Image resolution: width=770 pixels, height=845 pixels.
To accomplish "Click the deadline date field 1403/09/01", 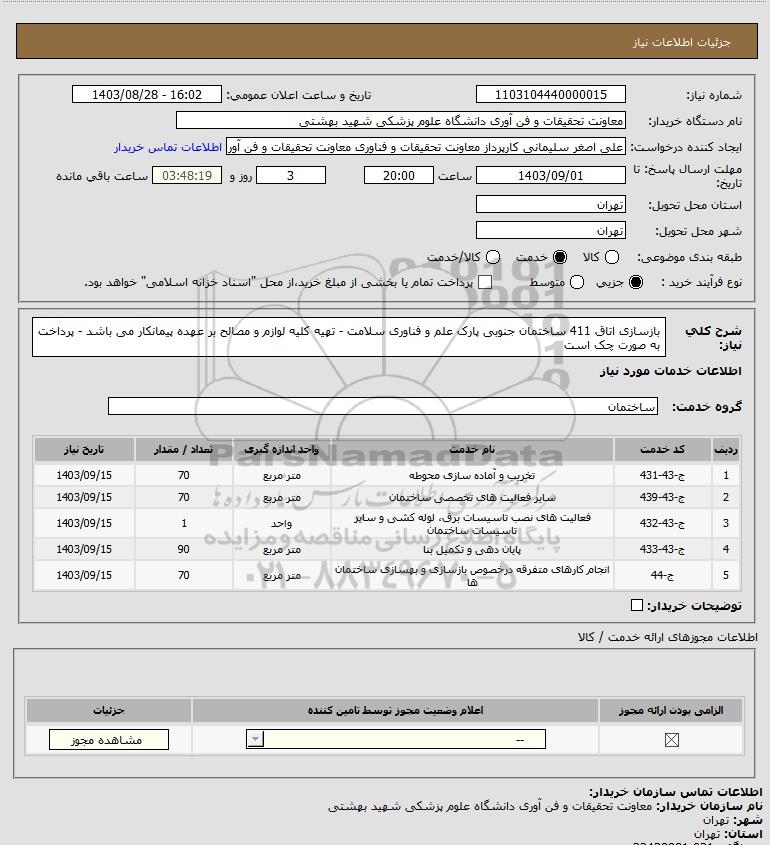I will (551, 175).
